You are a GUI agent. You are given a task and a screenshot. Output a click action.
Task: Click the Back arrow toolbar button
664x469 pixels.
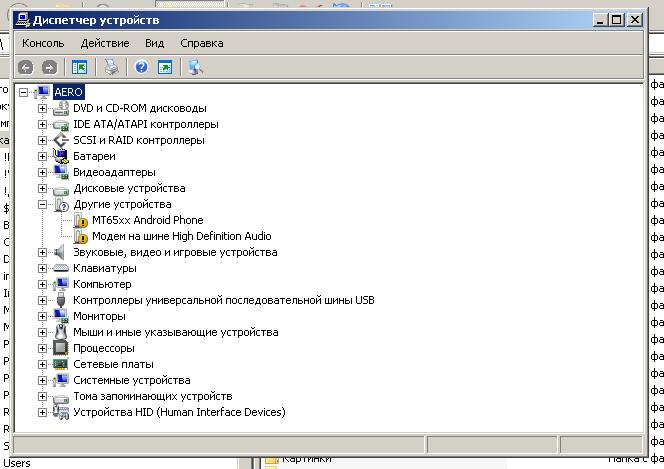[25, 67]
